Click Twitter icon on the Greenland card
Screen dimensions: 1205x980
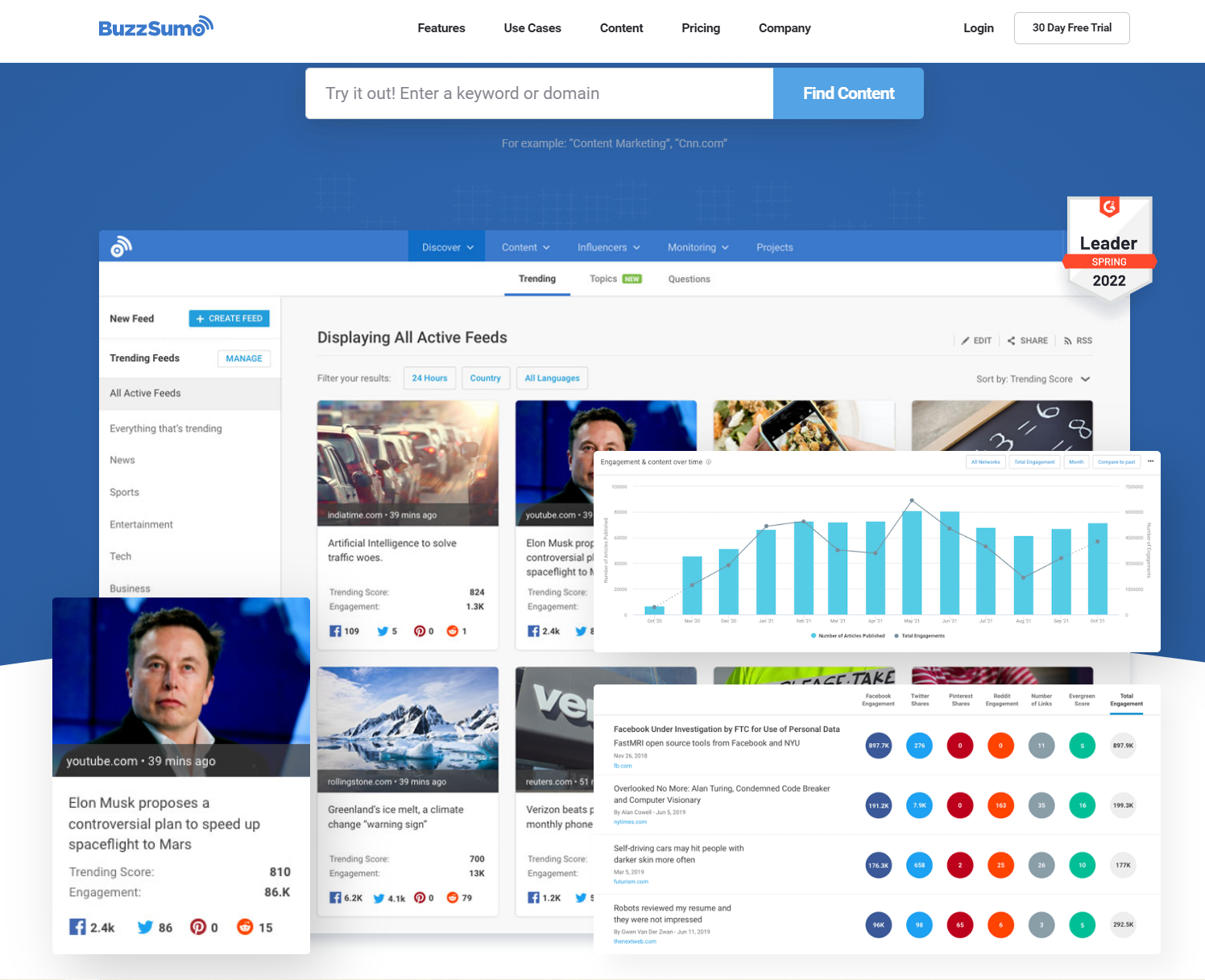[379, 898]
